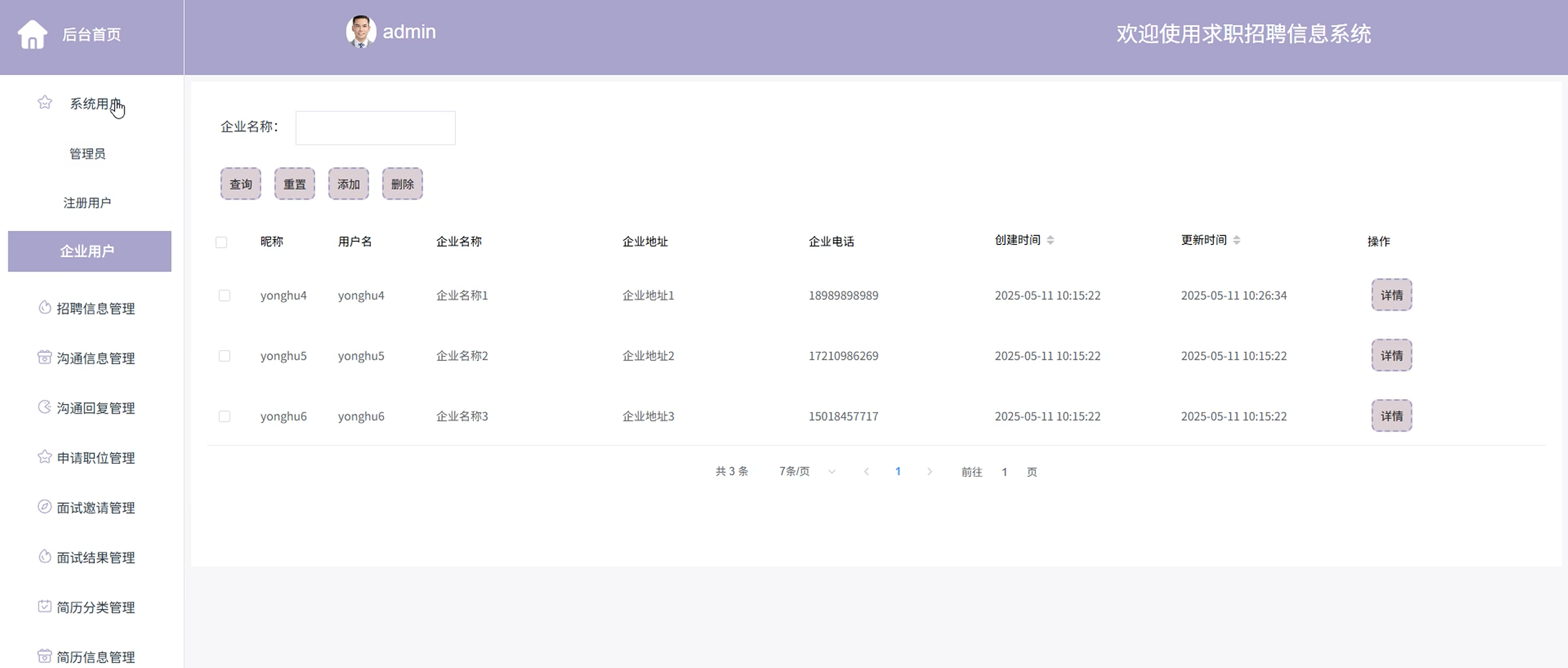Click the 沟通回复管理 sidebar icon
Screen dimensions: 1568x668
[45, 407]
